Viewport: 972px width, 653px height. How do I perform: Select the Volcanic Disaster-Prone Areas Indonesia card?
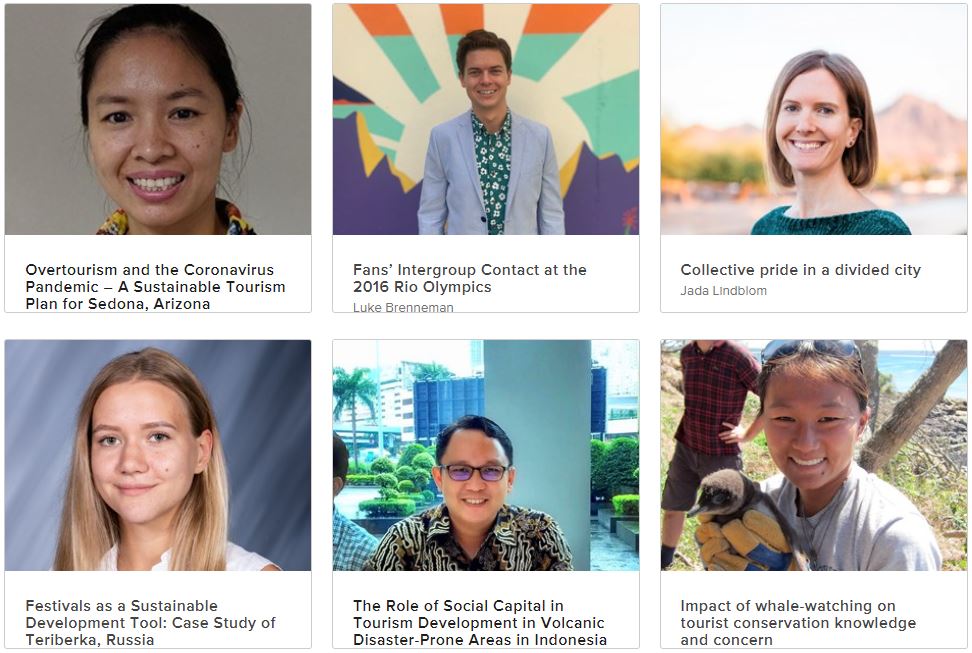click(x=486, y=494)
